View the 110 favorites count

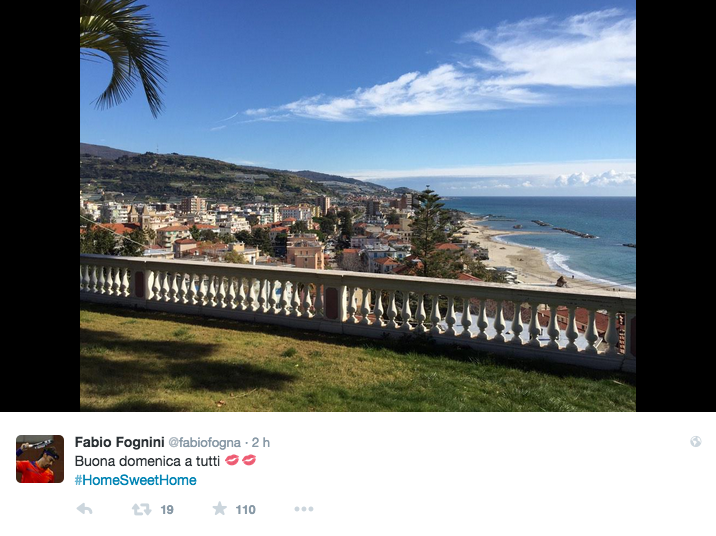[x=245, y=510]
